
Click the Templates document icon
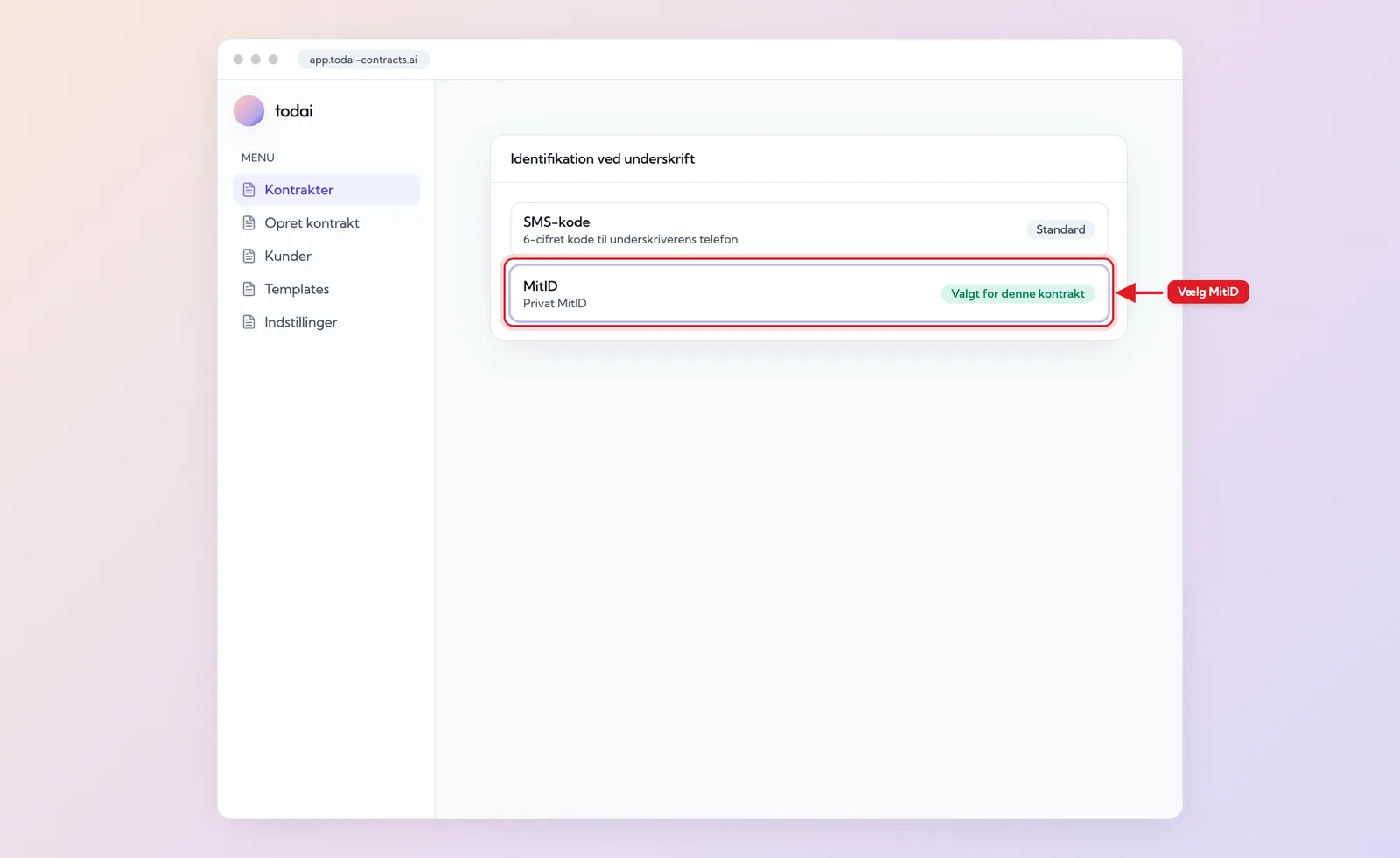(x=248, y=289)
